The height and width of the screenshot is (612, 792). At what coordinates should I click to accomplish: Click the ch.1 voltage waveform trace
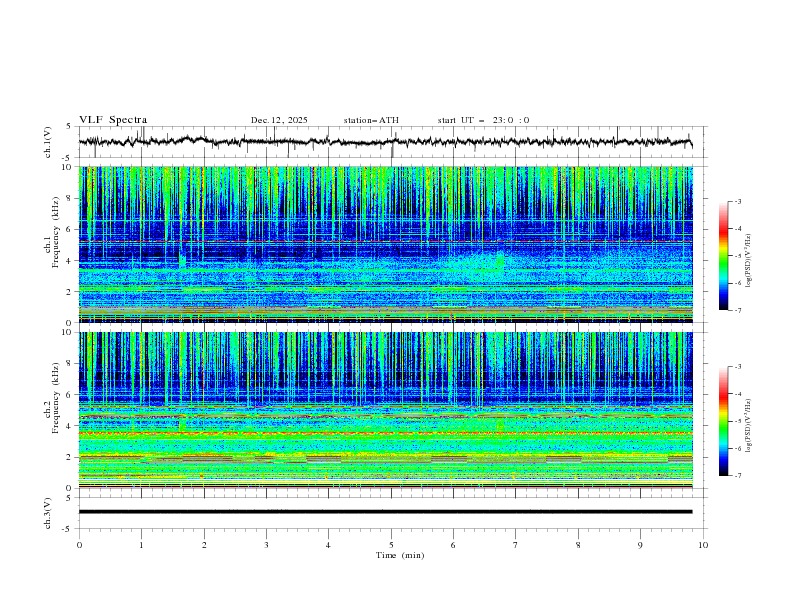tap(385, 142)
